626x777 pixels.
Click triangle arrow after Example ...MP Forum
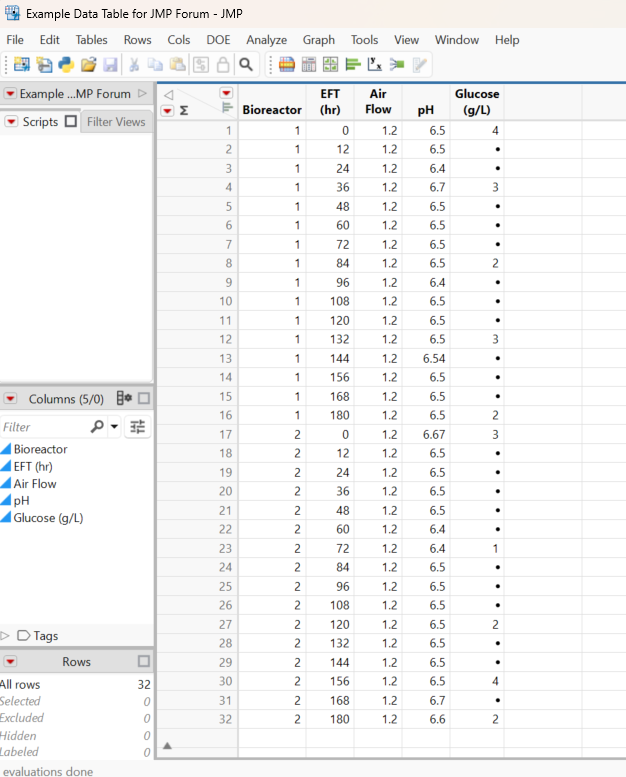click(x=142, y=93)
